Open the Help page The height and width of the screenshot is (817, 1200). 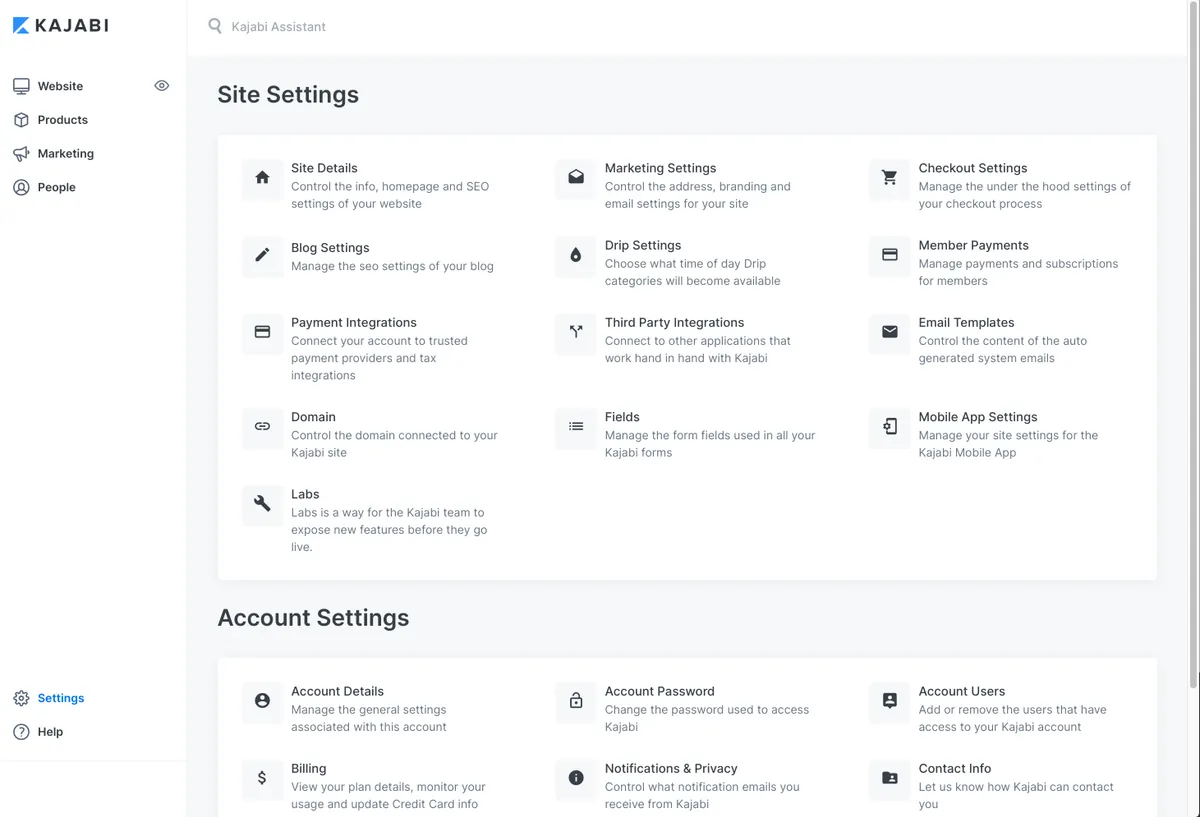click(47, 731)
